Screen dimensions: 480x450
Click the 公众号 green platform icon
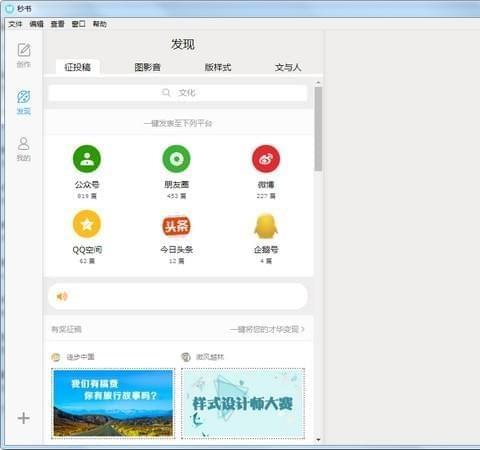click(x=87, y=159)
